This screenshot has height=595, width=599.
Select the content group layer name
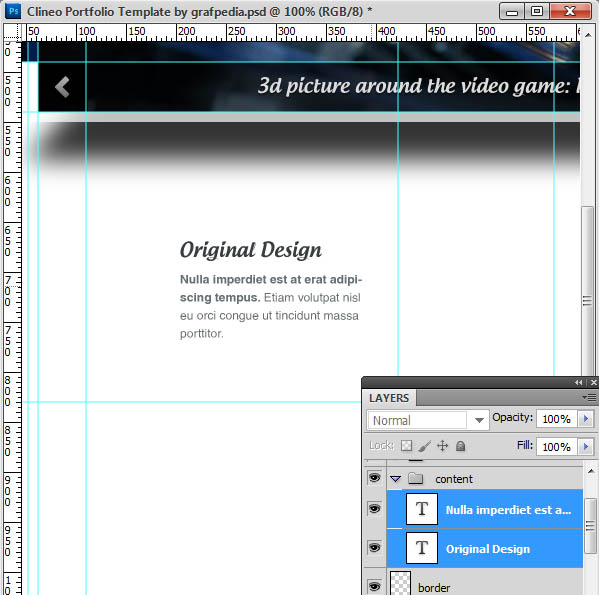[454, 479]
